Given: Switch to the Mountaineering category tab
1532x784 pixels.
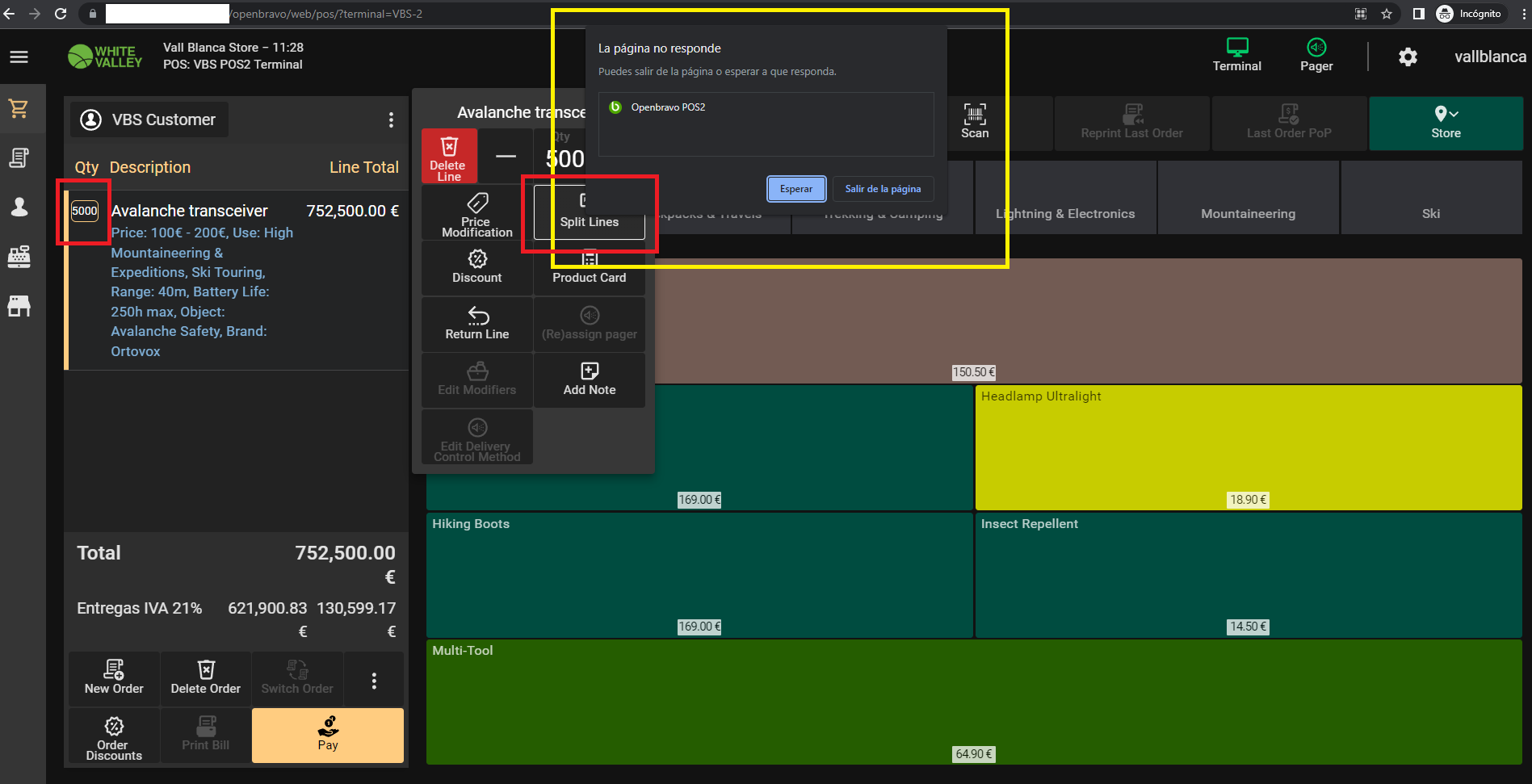Looking at the screenshot, I should [x=1248, y=214].
